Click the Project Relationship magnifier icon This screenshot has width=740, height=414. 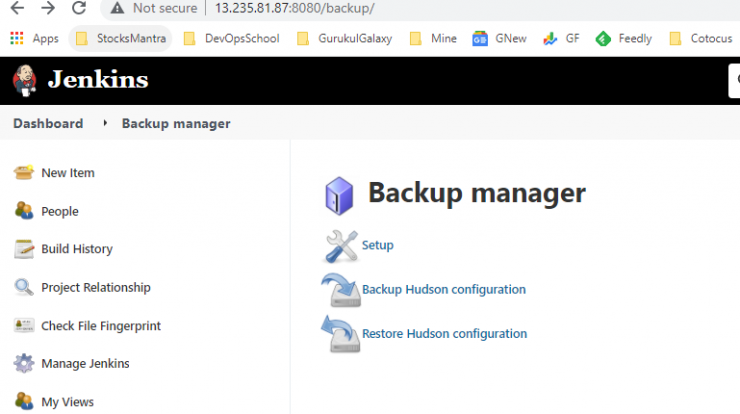pos(24,287)
